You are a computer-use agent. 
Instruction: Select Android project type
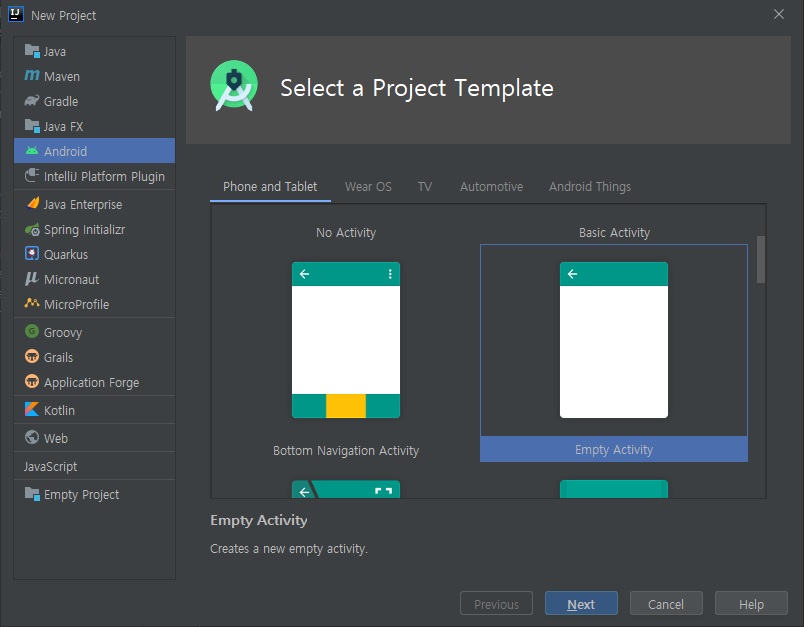click(x=94, y=151)
